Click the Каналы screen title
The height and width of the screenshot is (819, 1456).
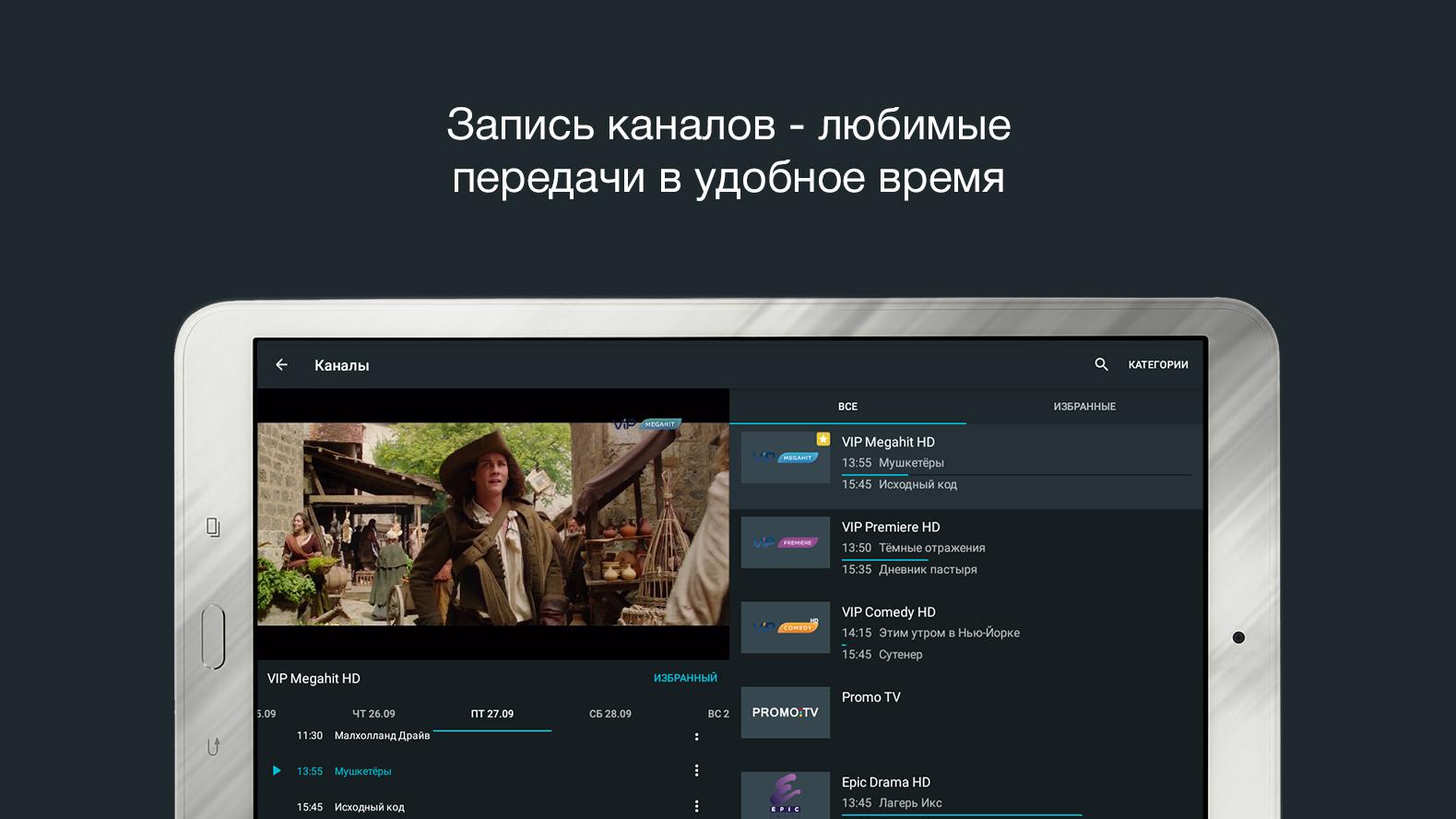point(341,366)
